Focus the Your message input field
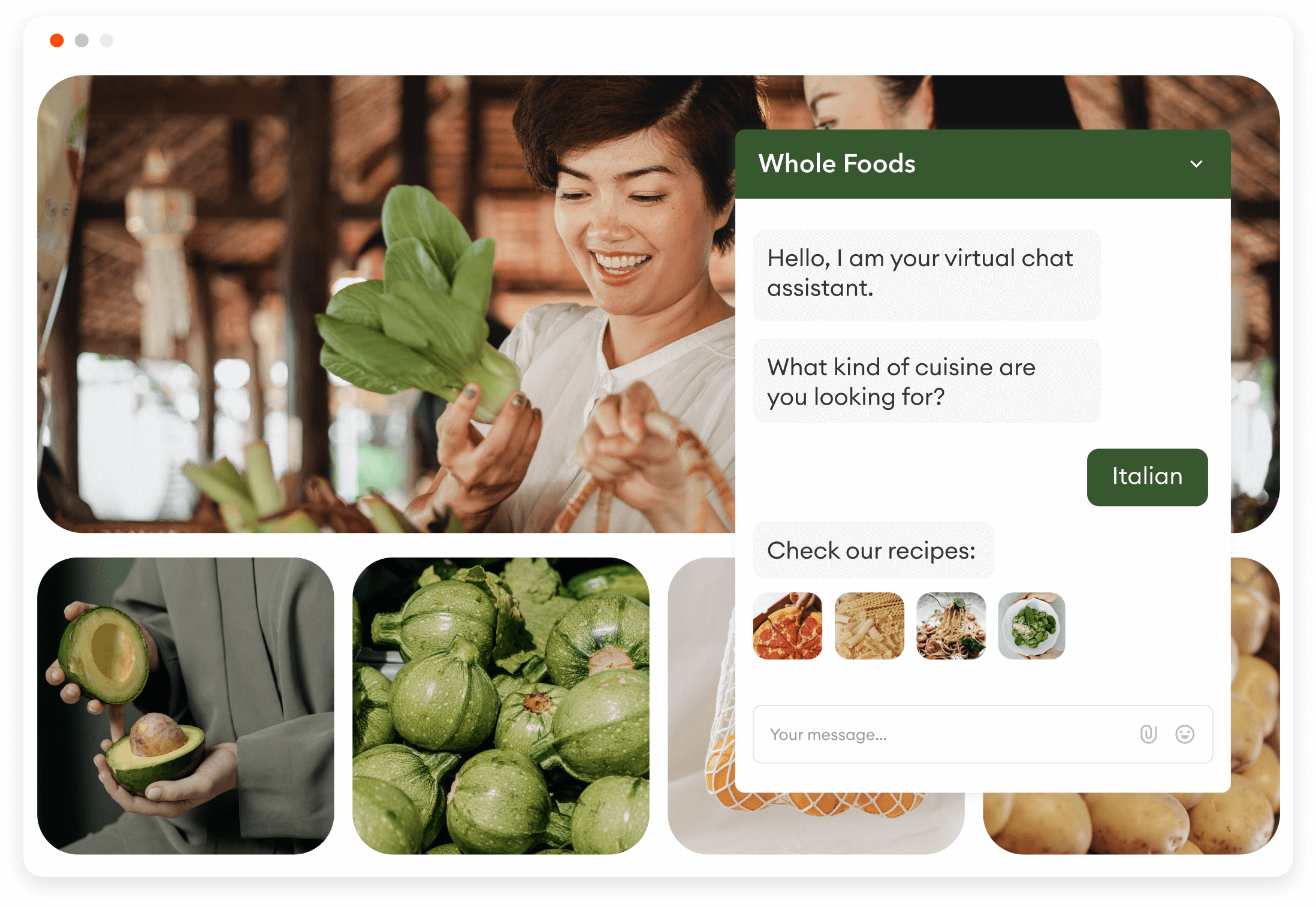Image resolution: width=1316 pixels, height=907 pixels. tap(983, 734)
